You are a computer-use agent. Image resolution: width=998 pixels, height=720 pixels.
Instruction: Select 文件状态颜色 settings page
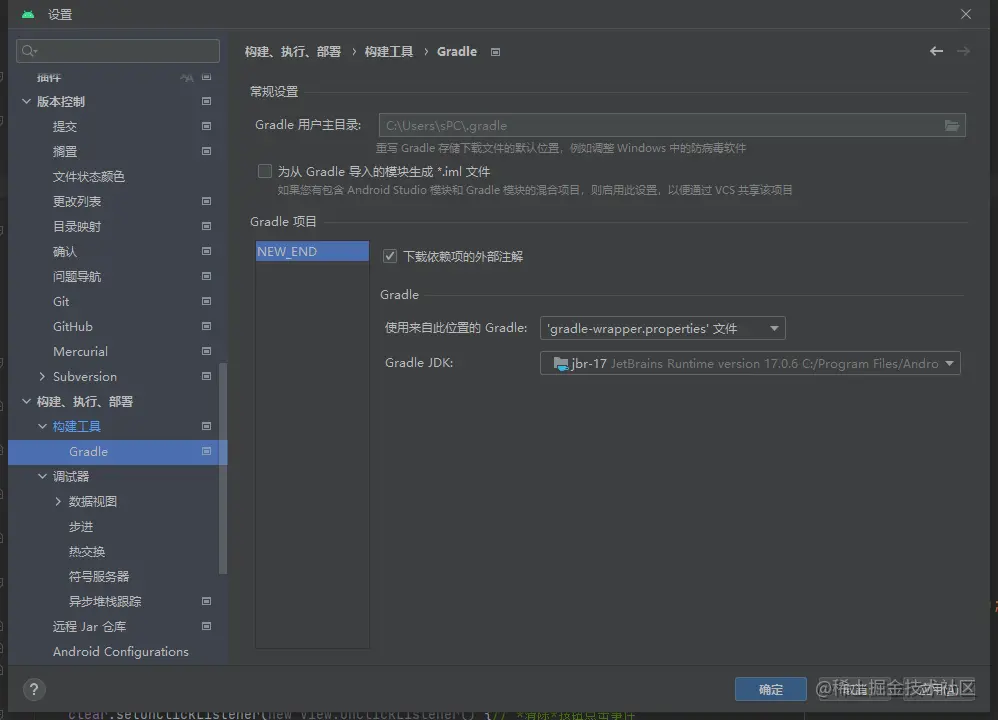point(88,176)
